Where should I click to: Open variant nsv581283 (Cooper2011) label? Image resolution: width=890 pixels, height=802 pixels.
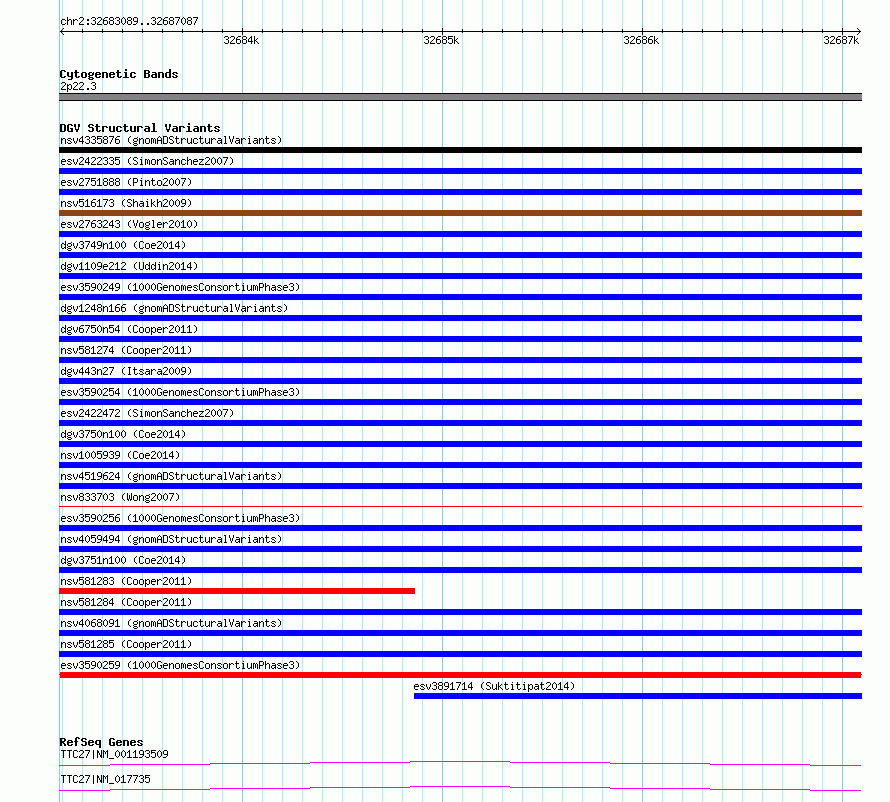click(126, 581)
